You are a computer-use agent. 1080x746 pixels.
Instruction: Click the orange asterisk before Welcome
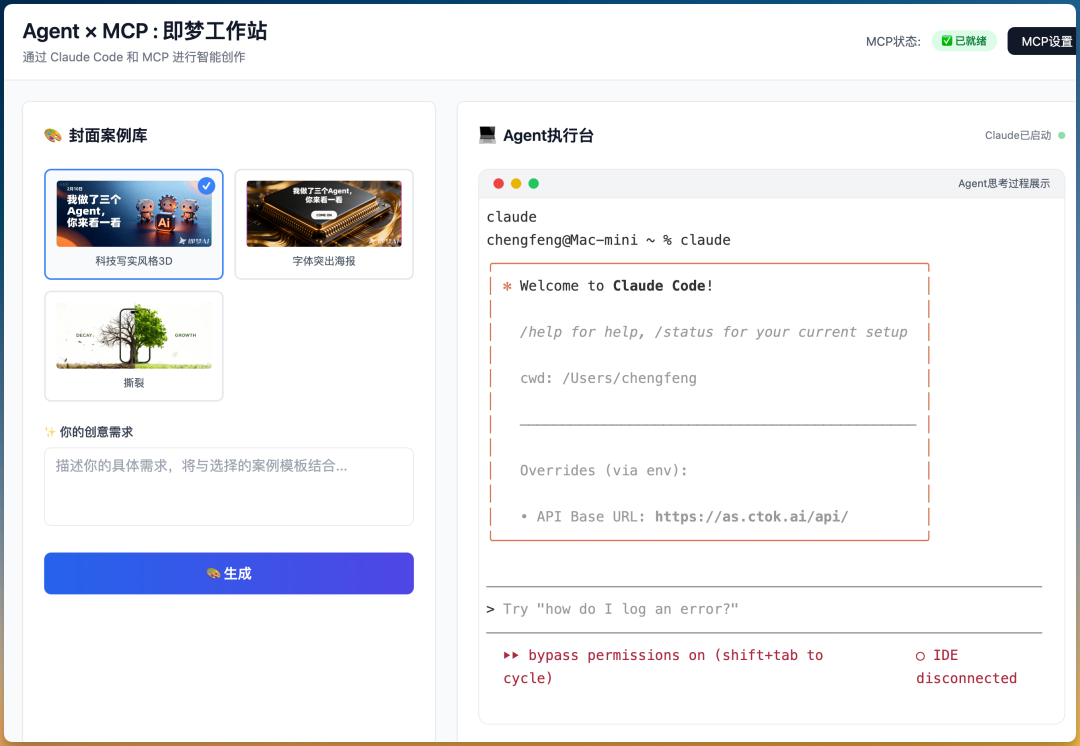click(507, 286)
